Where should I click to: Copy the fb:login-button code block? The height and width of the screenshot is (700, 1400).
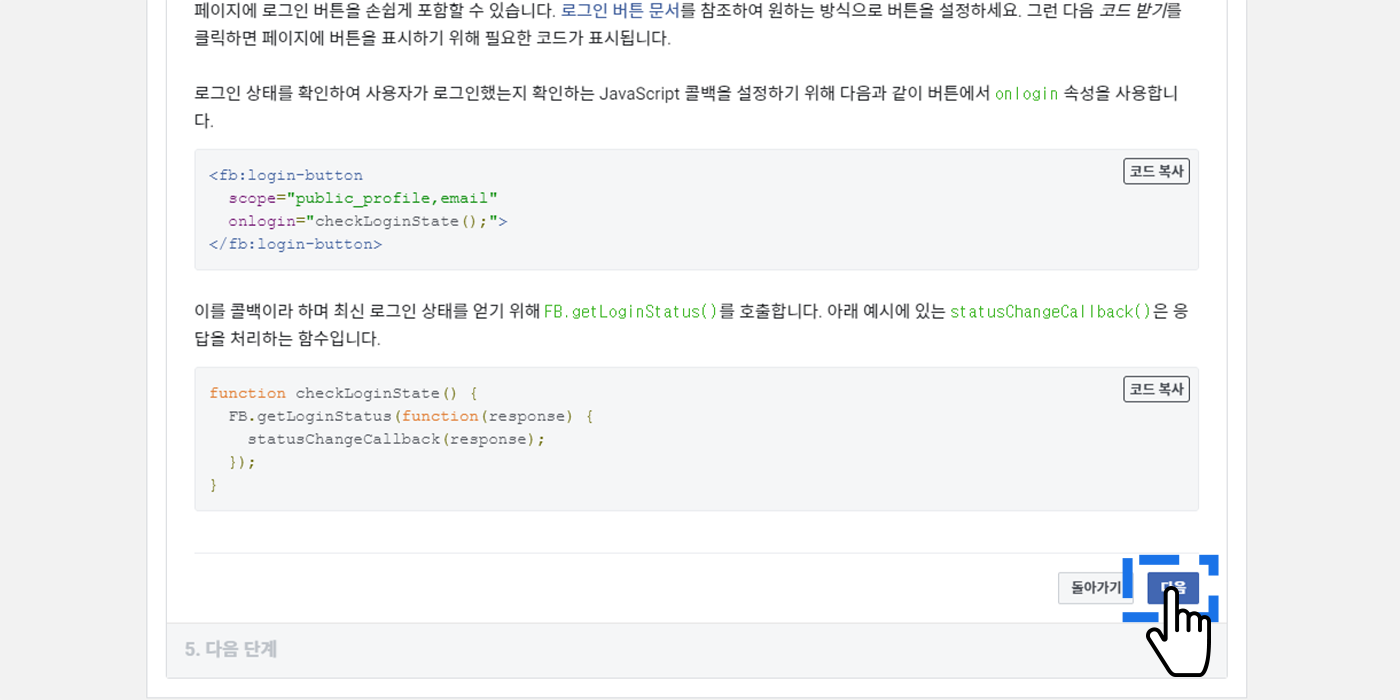point(1156,171)
